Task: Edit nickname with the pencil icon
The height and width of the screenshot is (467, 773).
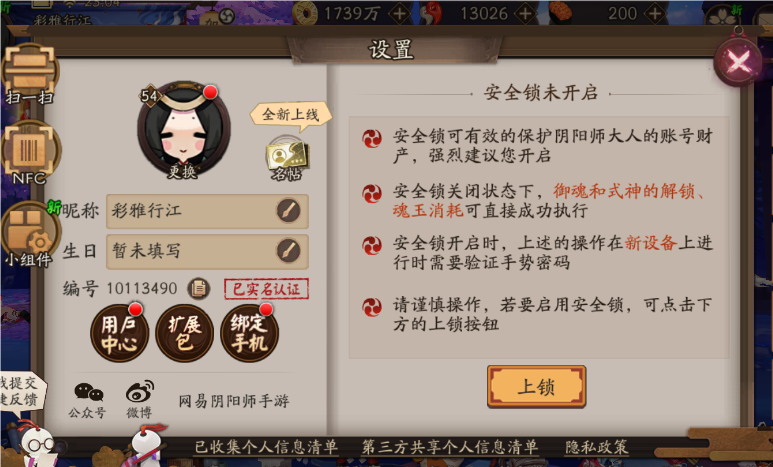Action: (288, 211)
